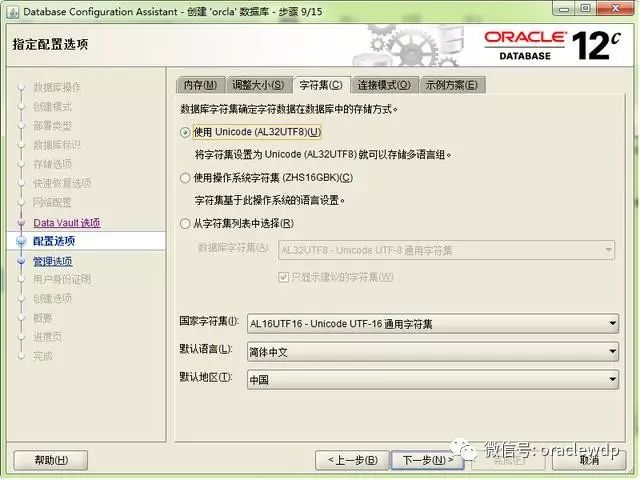The height and width of the screenshot is (480, 640).
Task: Minimize the Database Configuration Assistant window
Action: (564, 9)
